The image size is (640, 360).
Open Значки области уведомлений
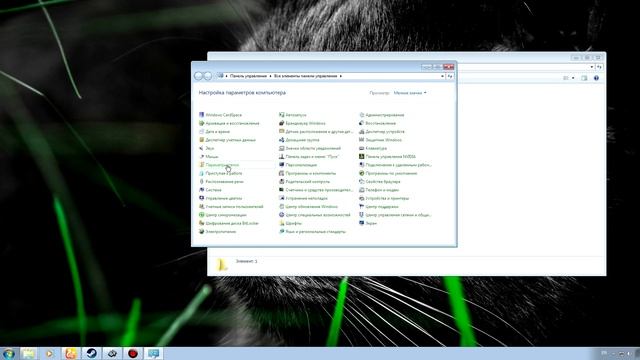pos(310,149)
